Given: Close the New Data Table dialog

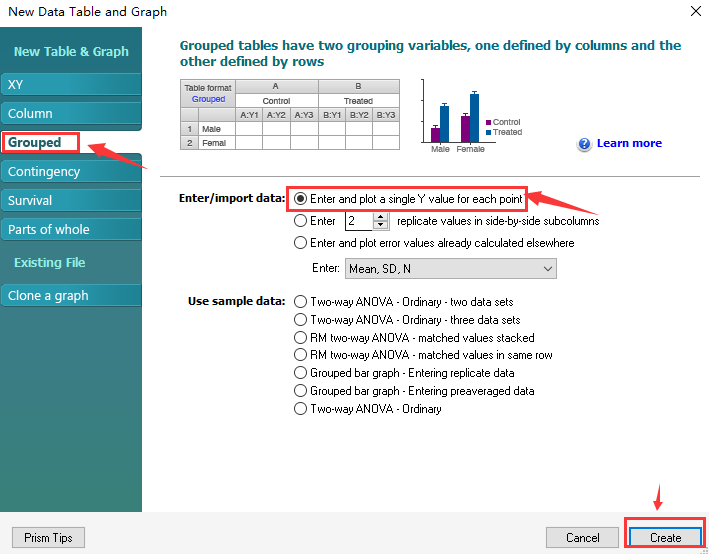Looking at the screenshot, I should click(x=696, y=11).
